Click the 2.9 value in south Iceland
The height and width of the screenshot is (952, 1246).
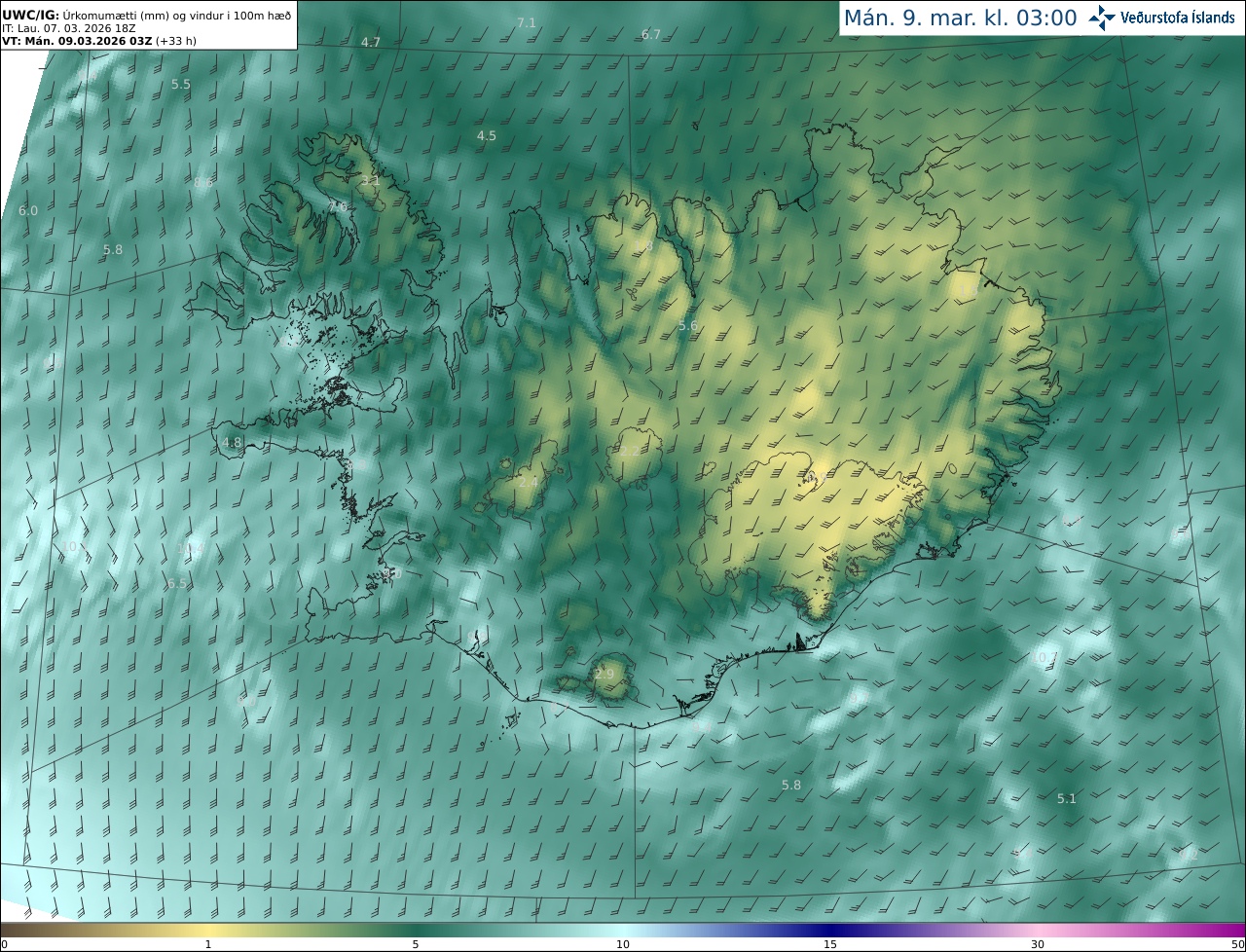tap(605, 675)
